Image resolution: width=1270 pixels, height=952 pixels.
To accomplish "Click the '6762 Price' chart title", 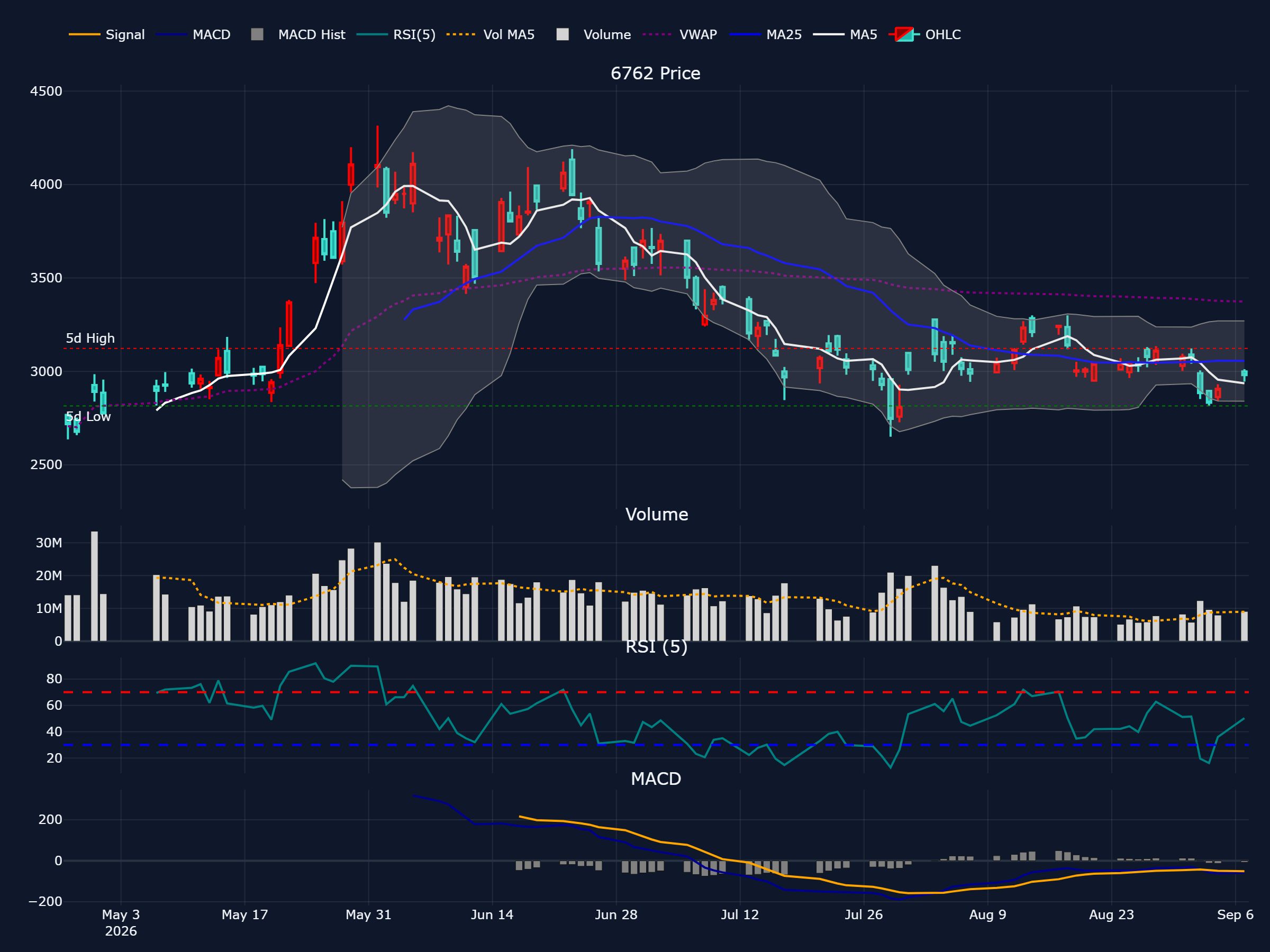I will (x=656, y=74).
